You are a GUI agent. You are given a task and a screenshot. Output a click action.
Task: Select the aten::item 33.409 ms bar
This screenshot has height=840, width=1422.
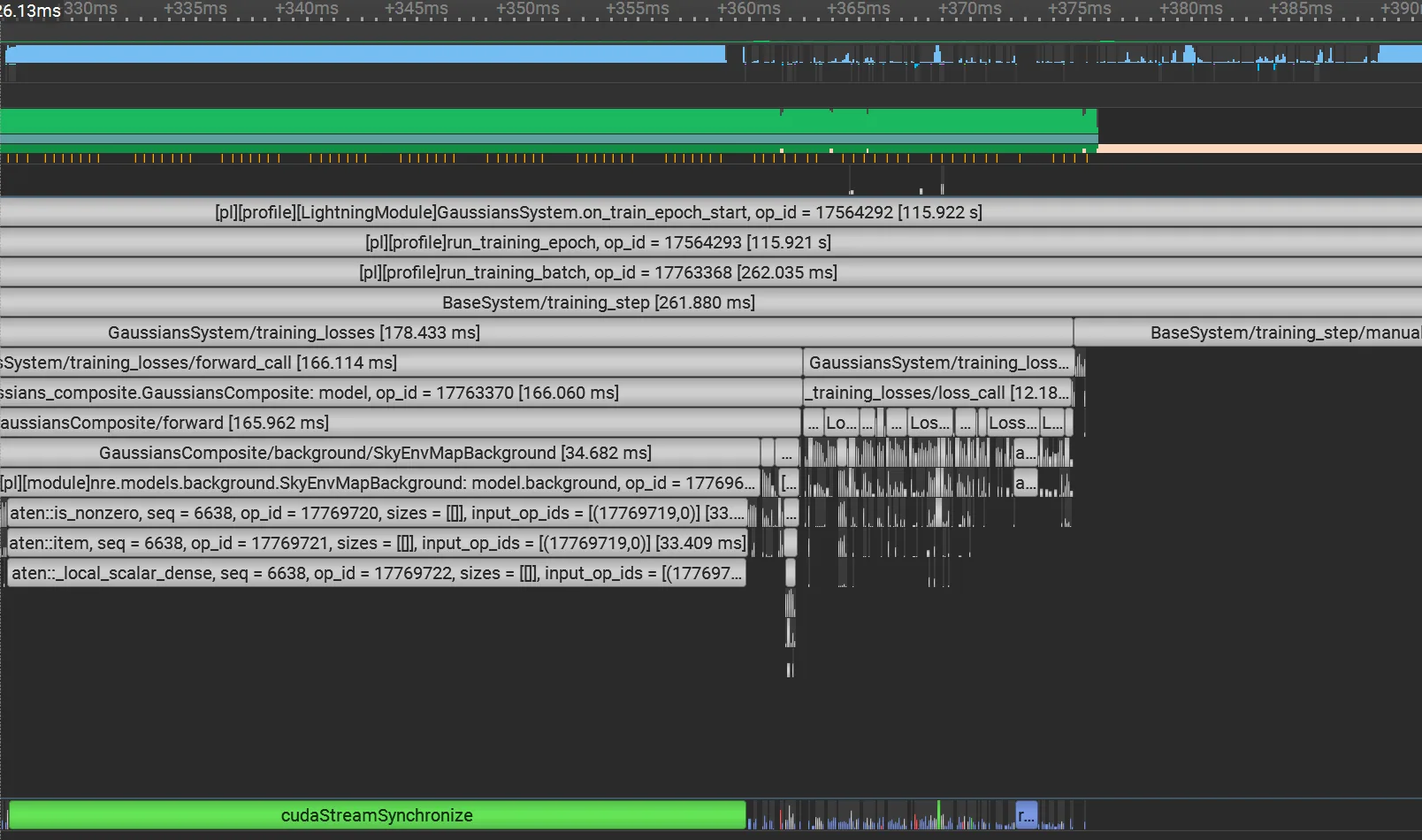[x=378, y=543]
